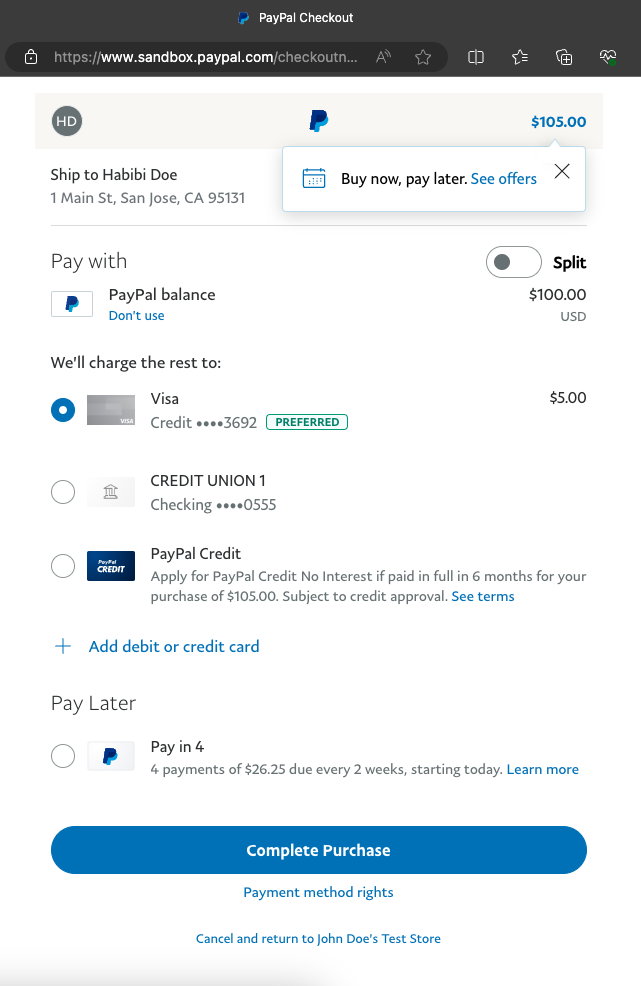Open the See offers link

503,179
